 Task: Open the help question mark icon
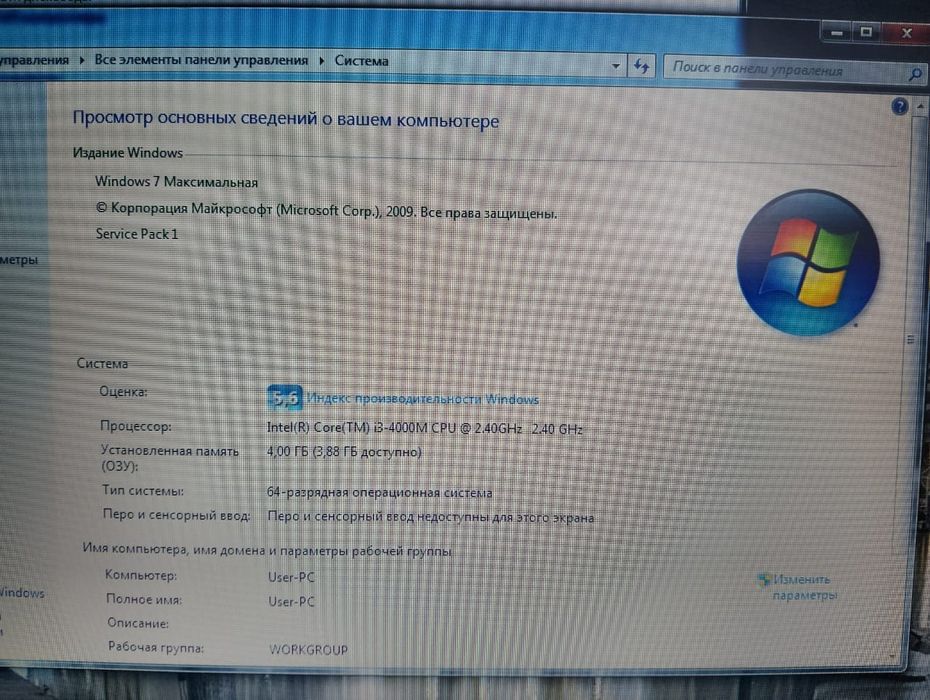click(900, 107)
